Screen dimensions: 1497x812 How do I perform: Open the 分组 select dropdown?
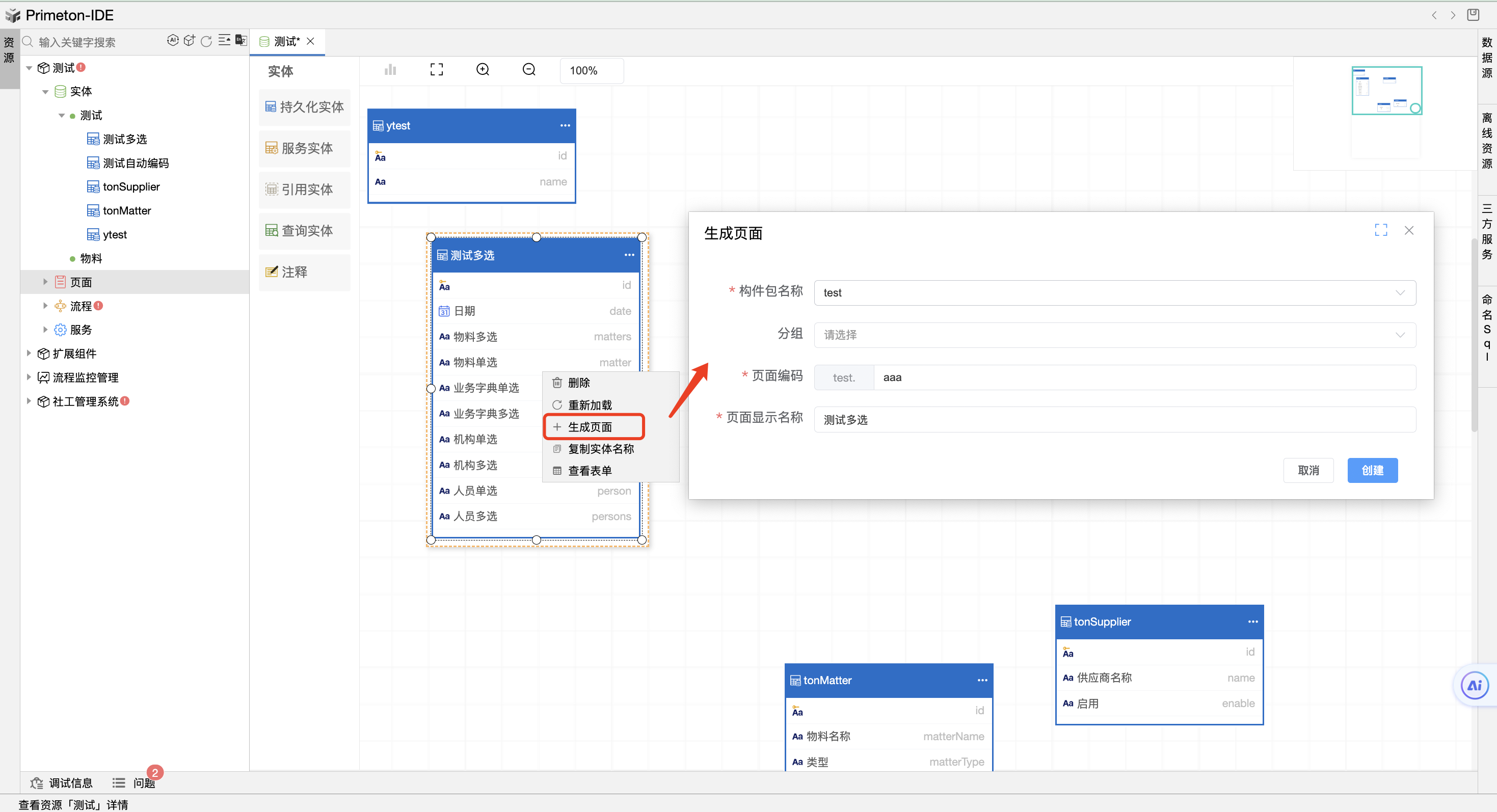tap(1115, 335)
